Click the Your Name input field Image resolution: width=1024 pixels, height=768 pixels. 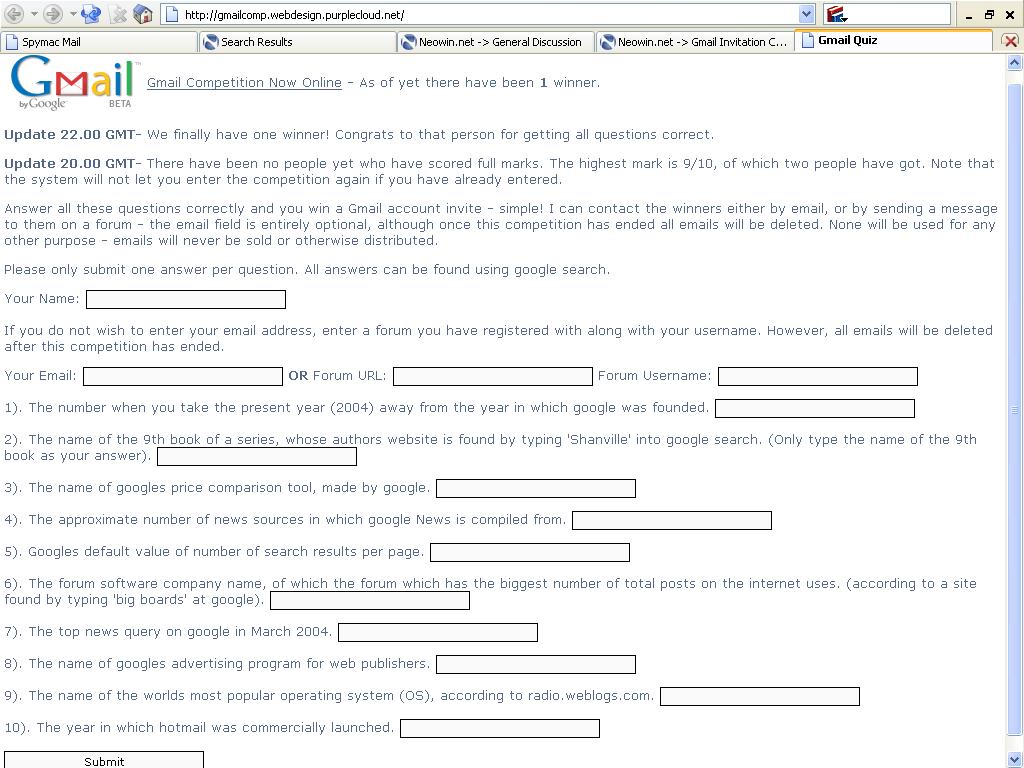click(186, 299)
